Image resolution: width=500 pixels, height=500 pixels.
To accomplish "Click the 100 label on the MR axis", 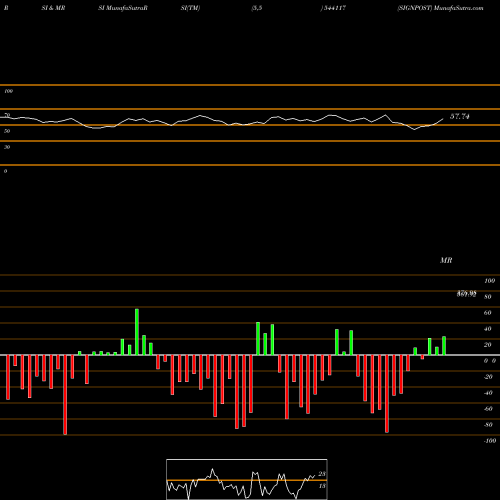I will pos(489,281).
